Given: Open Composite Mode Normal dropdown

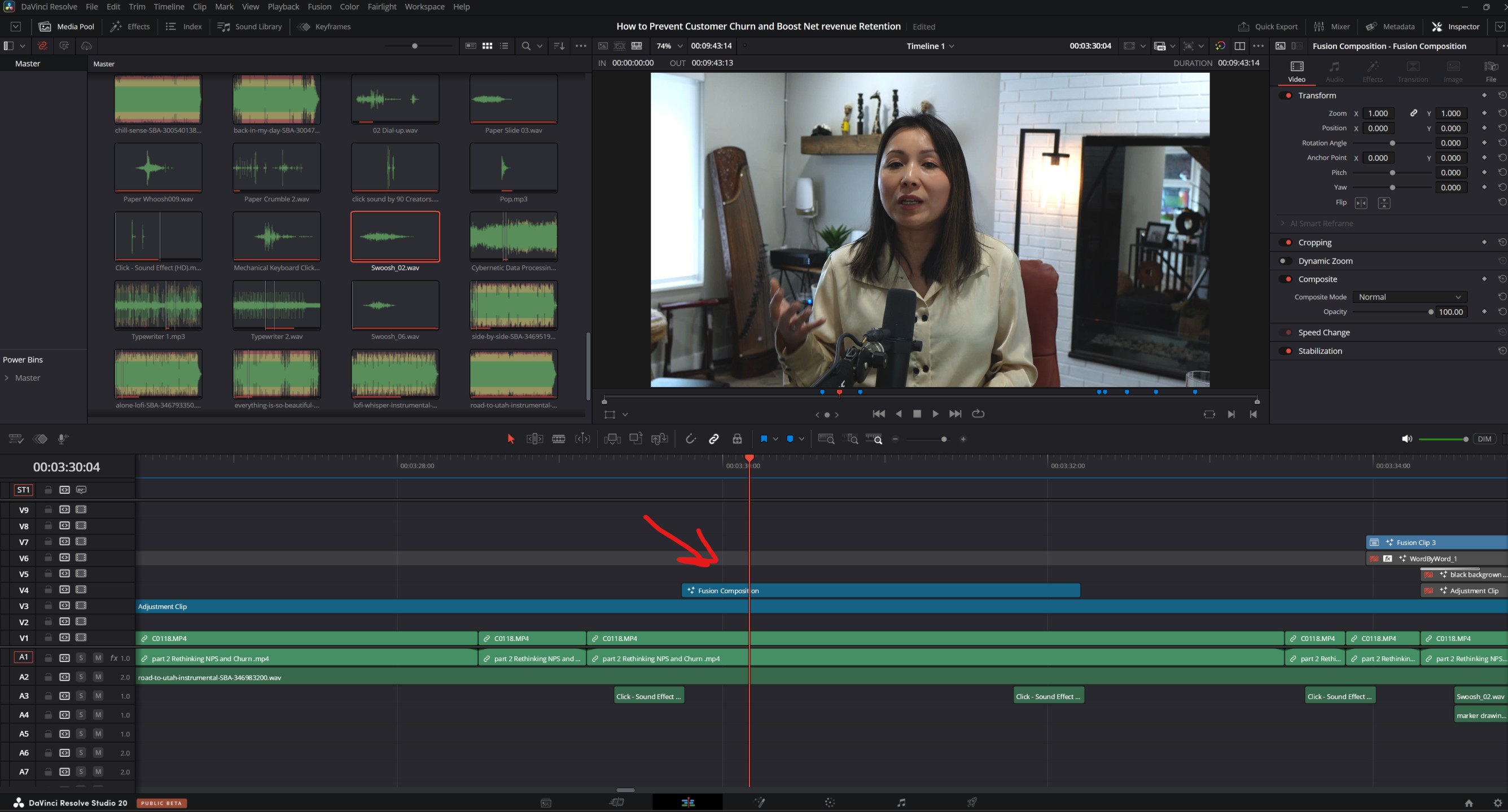Looking at the screenshot, I should click(x=1409, y=297).
